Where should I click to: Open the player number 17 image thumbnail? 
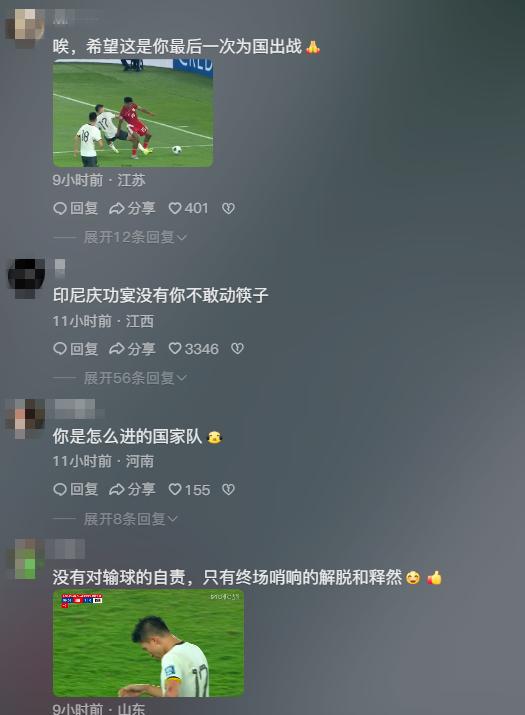pos(148,643)
